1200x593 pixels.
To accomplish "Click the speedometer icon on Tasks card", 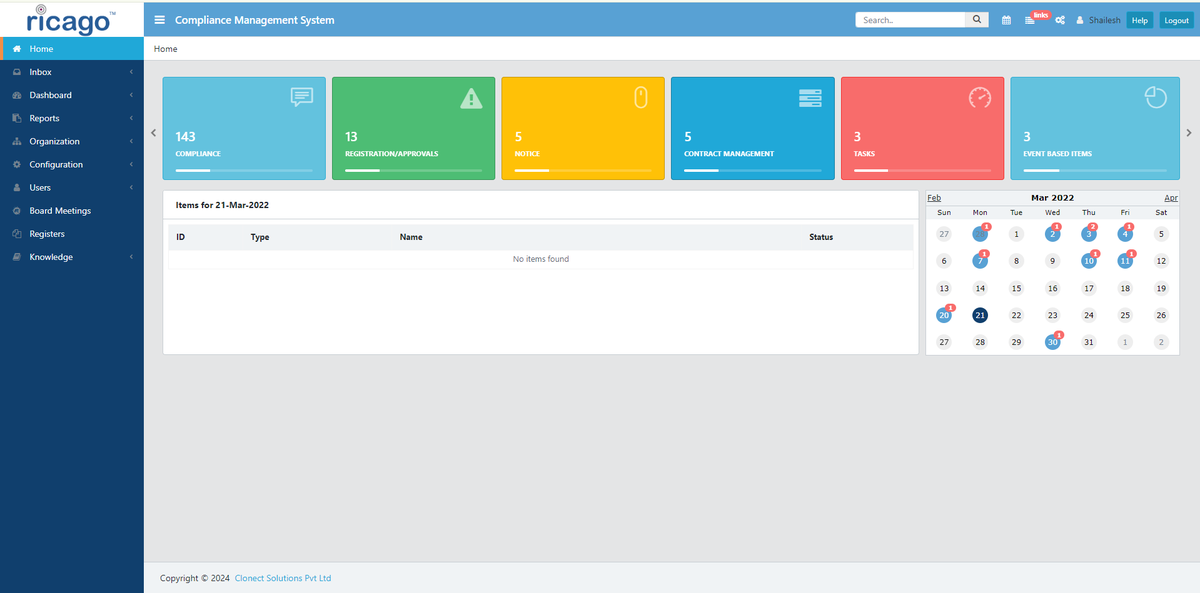I will 980,97.
